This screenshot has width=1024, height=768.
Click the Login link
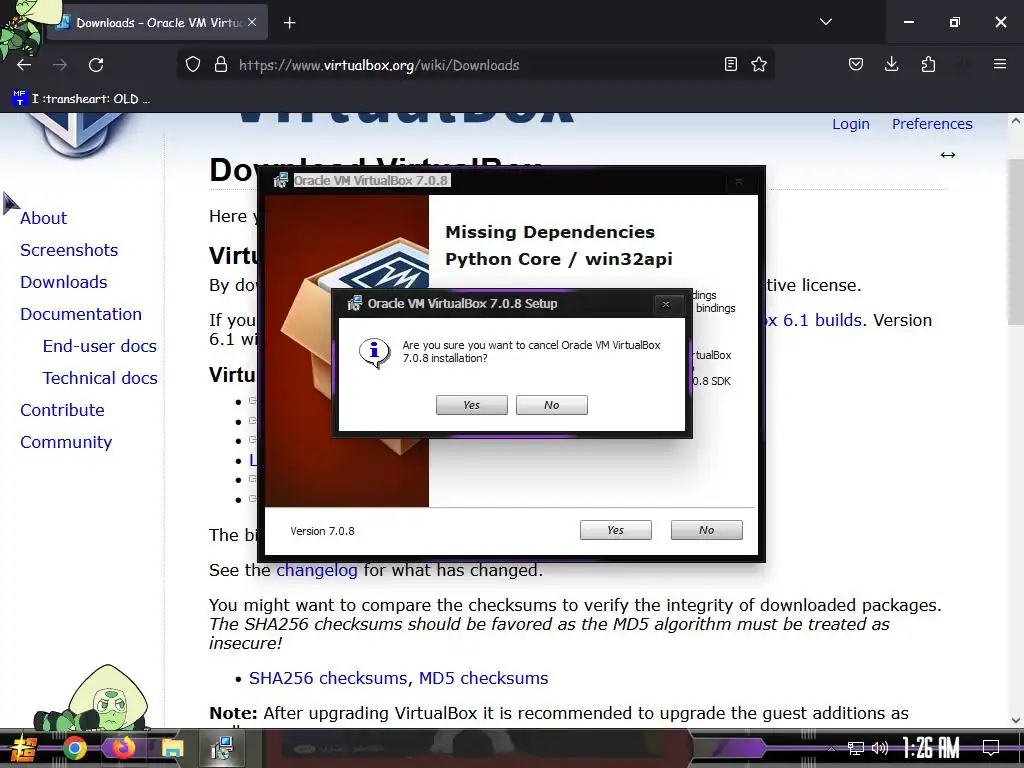coord(850,124)
